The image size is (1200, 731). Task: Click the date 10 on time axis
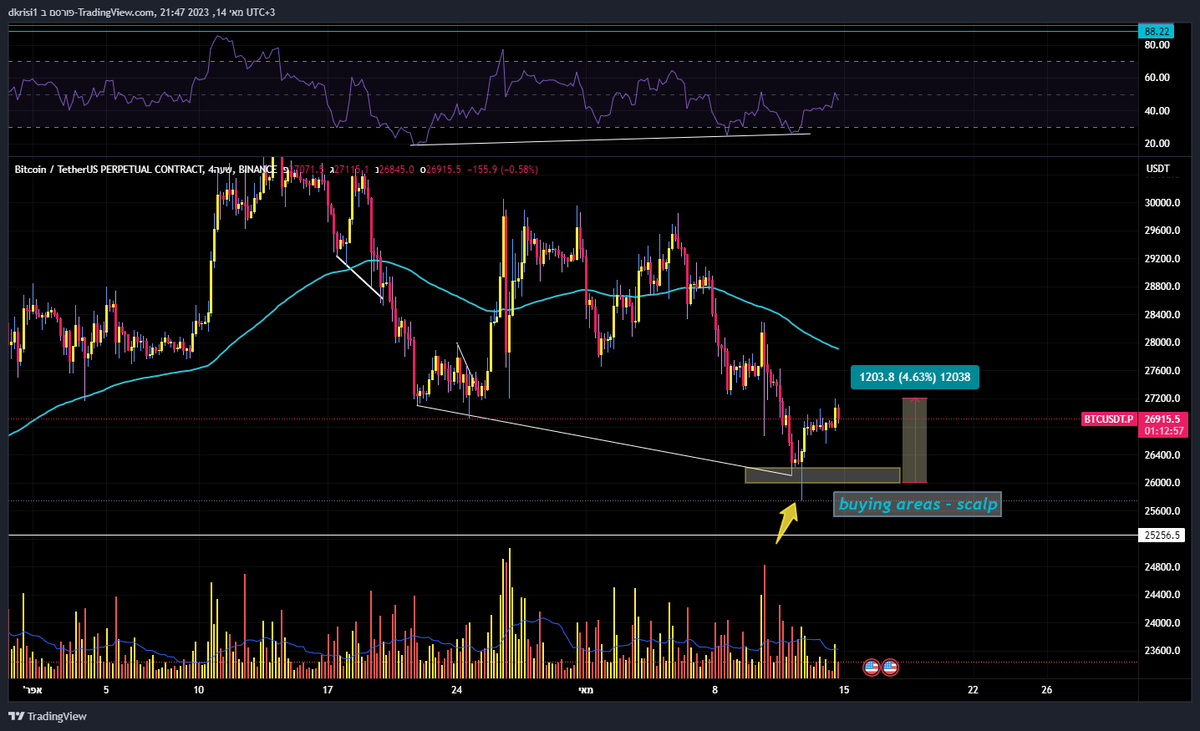point(198,690)
